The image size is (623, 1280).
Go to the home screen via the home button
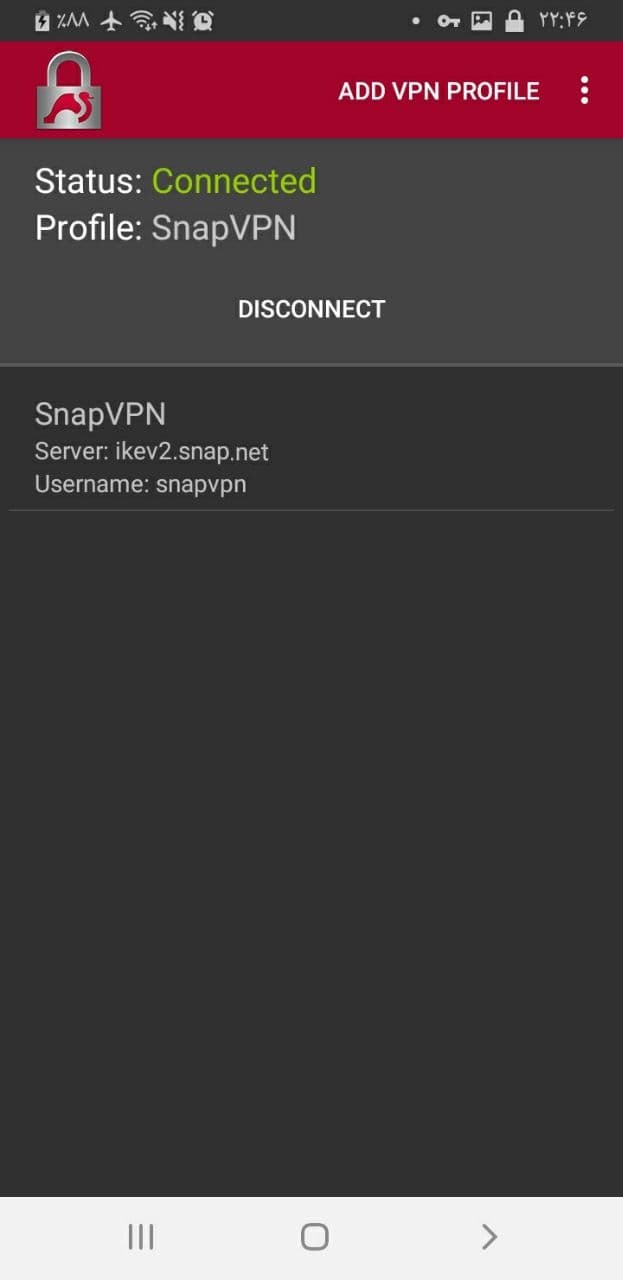pos(314,1237)
